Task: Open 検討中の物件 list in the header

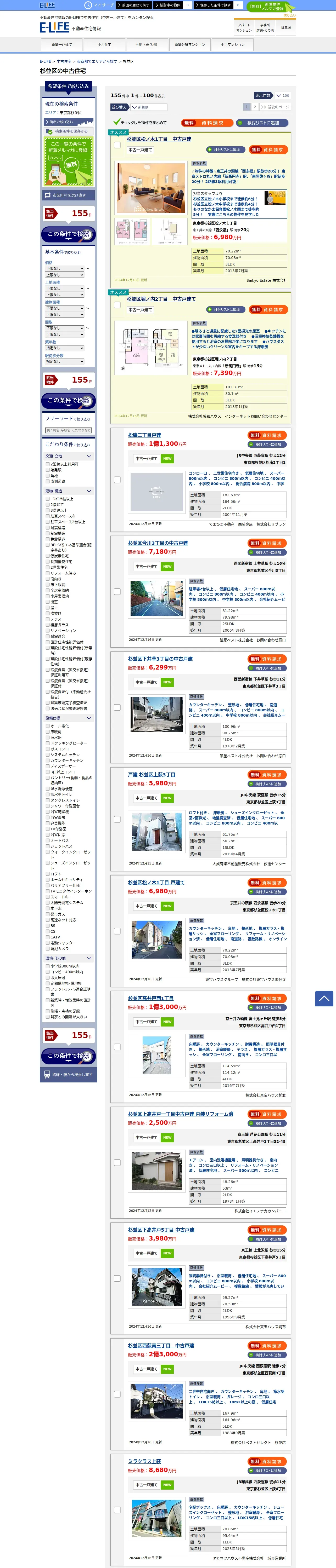Action: tap(168, 5)
